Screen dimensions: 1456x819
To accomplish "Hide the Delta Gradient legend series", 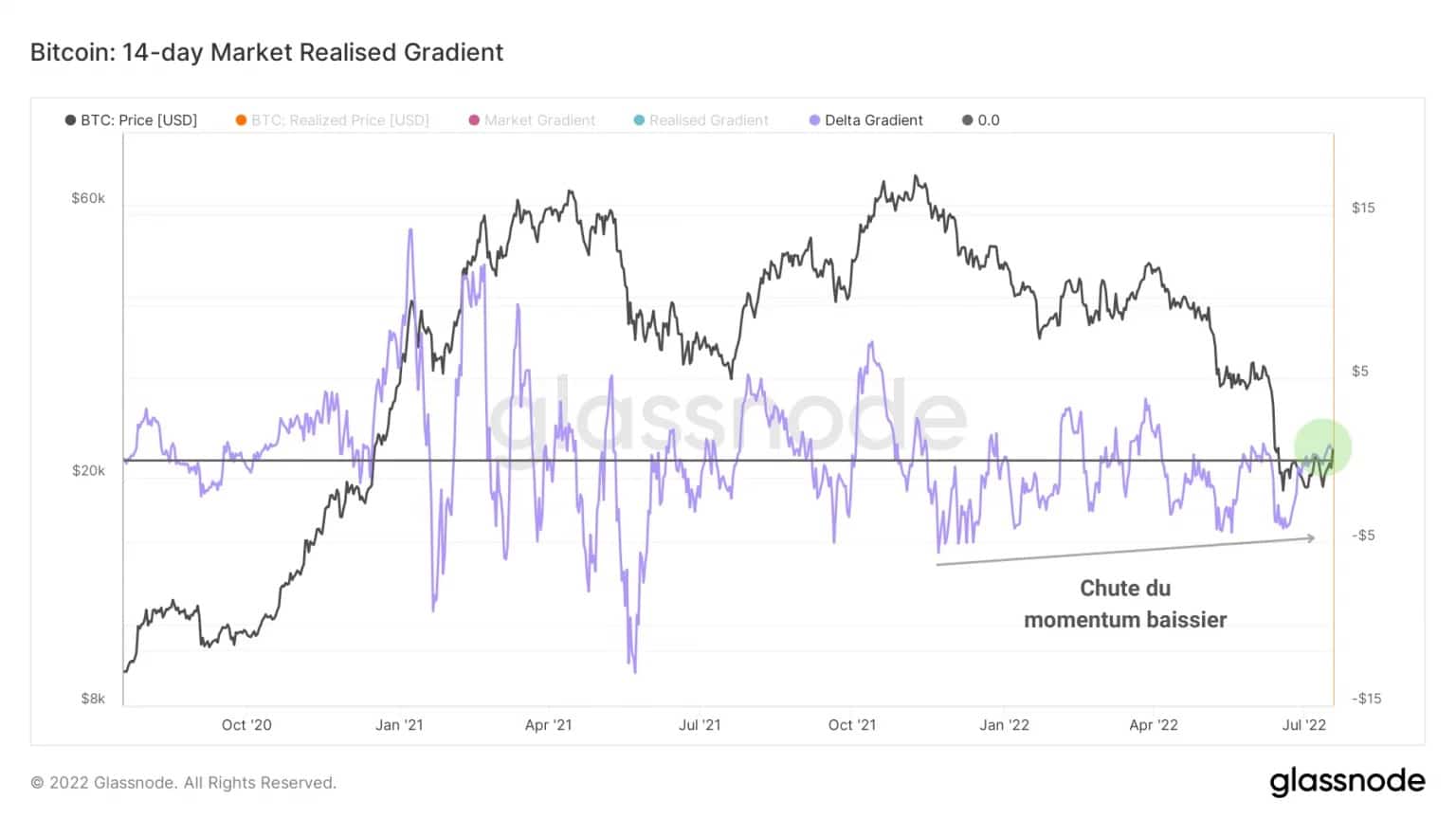I will 865,120.
